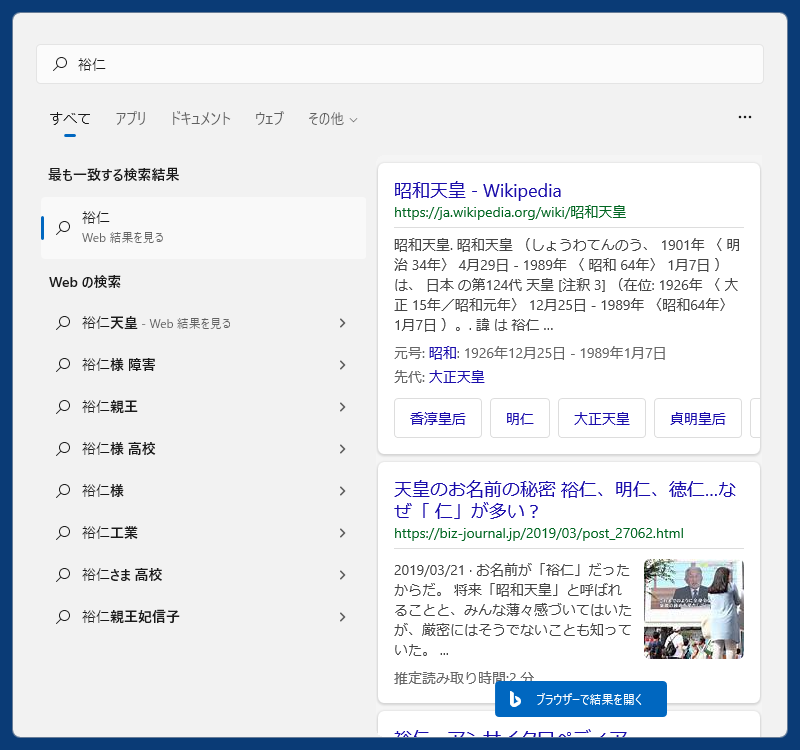The image size is (800, 750).
Task: Click search icon next to 裕仁様 高校
Action: click(63, 449)
